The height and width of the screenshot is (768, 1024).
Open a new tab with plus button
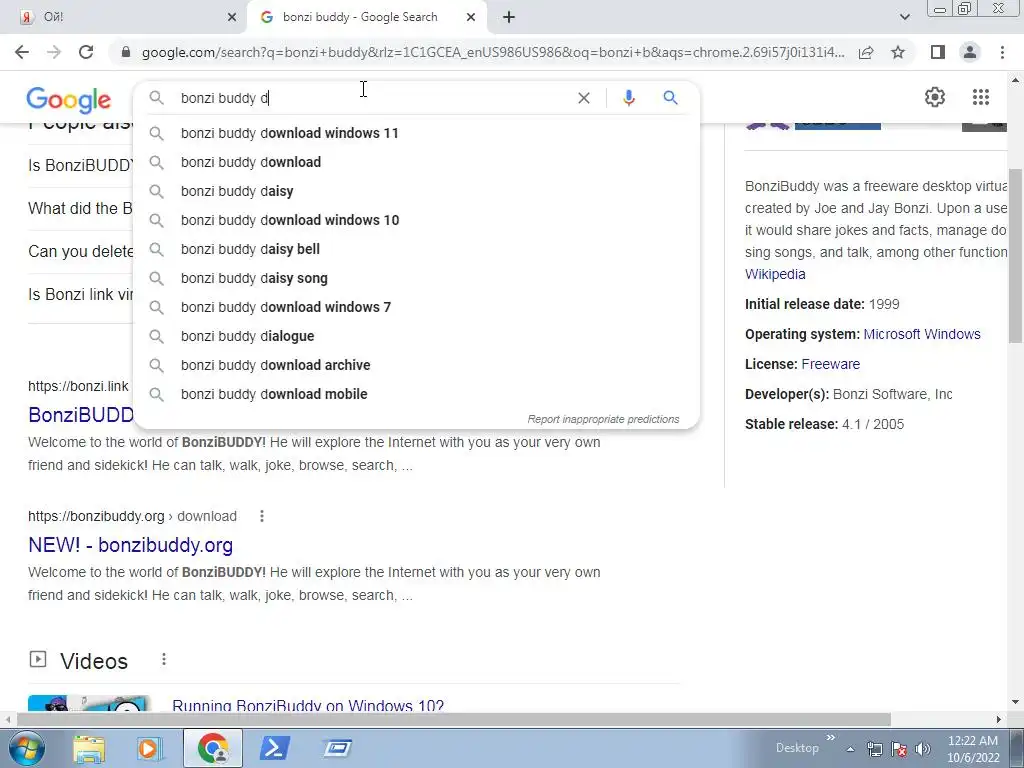tap(509, 17)
